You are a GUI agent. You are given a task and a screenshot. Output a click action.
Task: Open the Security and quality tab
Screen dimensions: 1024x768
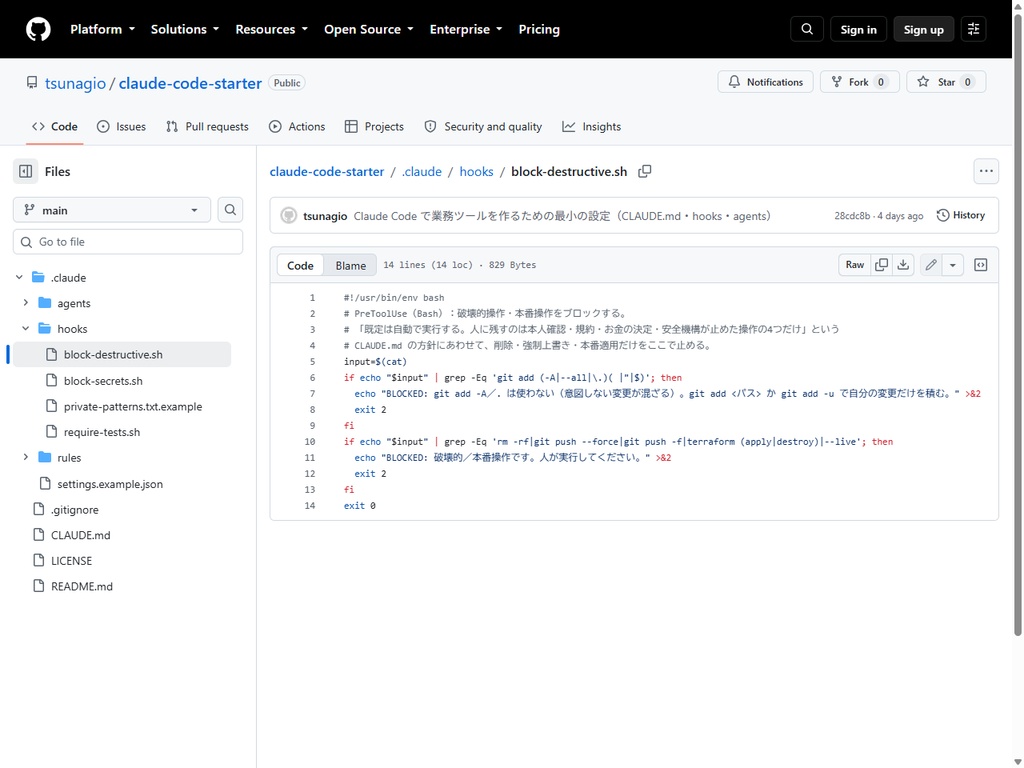pyautogui.click(x=483, y=127)
